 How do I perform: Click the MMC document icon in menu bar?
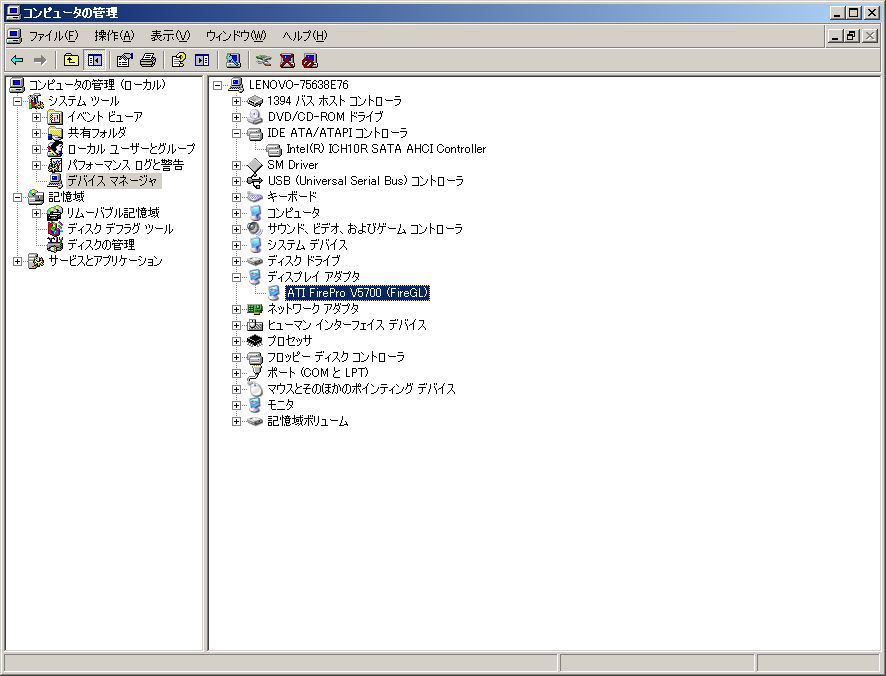pyautogui.click(x=14, y=36)
